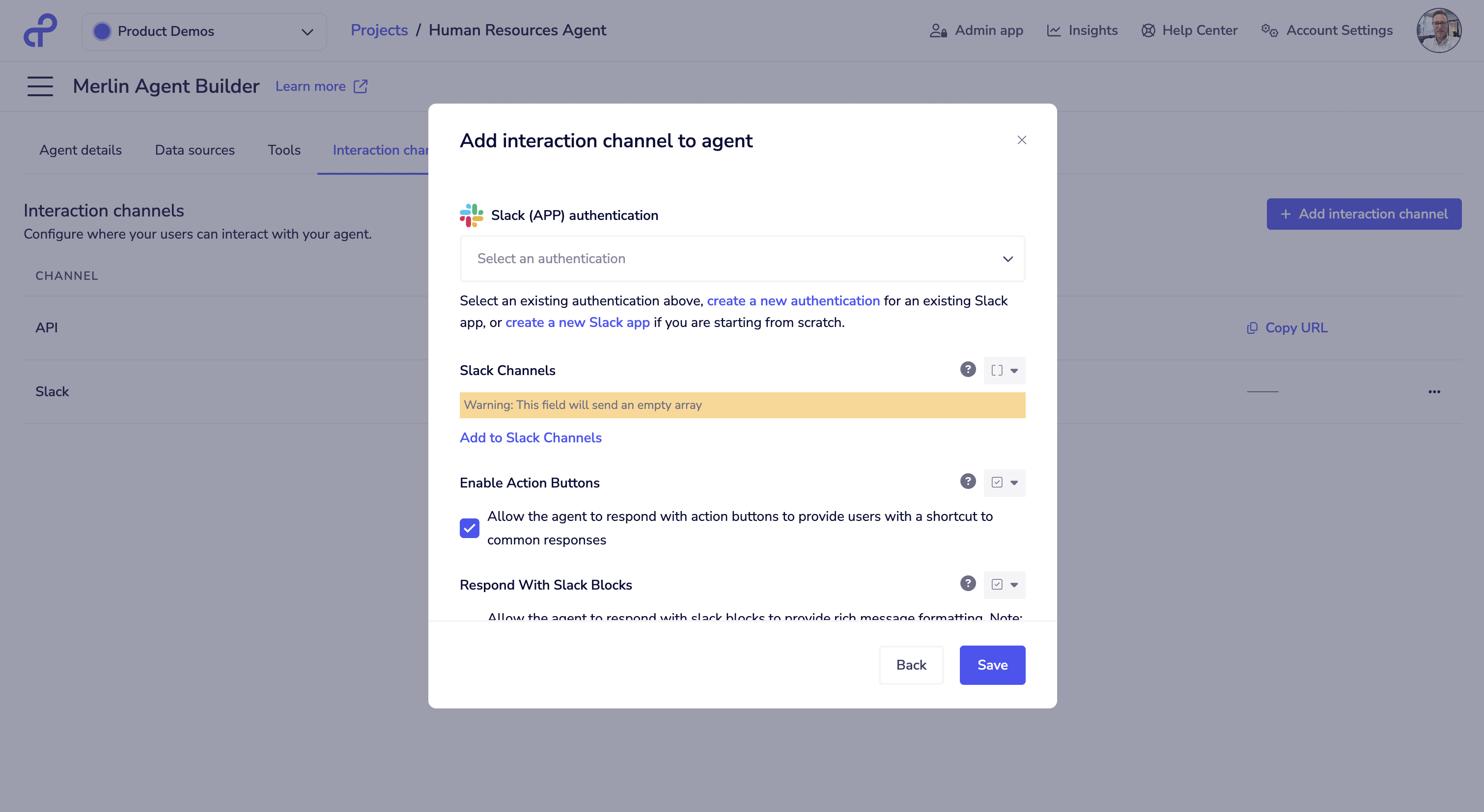1484x812 pixels.
Task: Copy the API channel URL
Action: [1287, 327]
